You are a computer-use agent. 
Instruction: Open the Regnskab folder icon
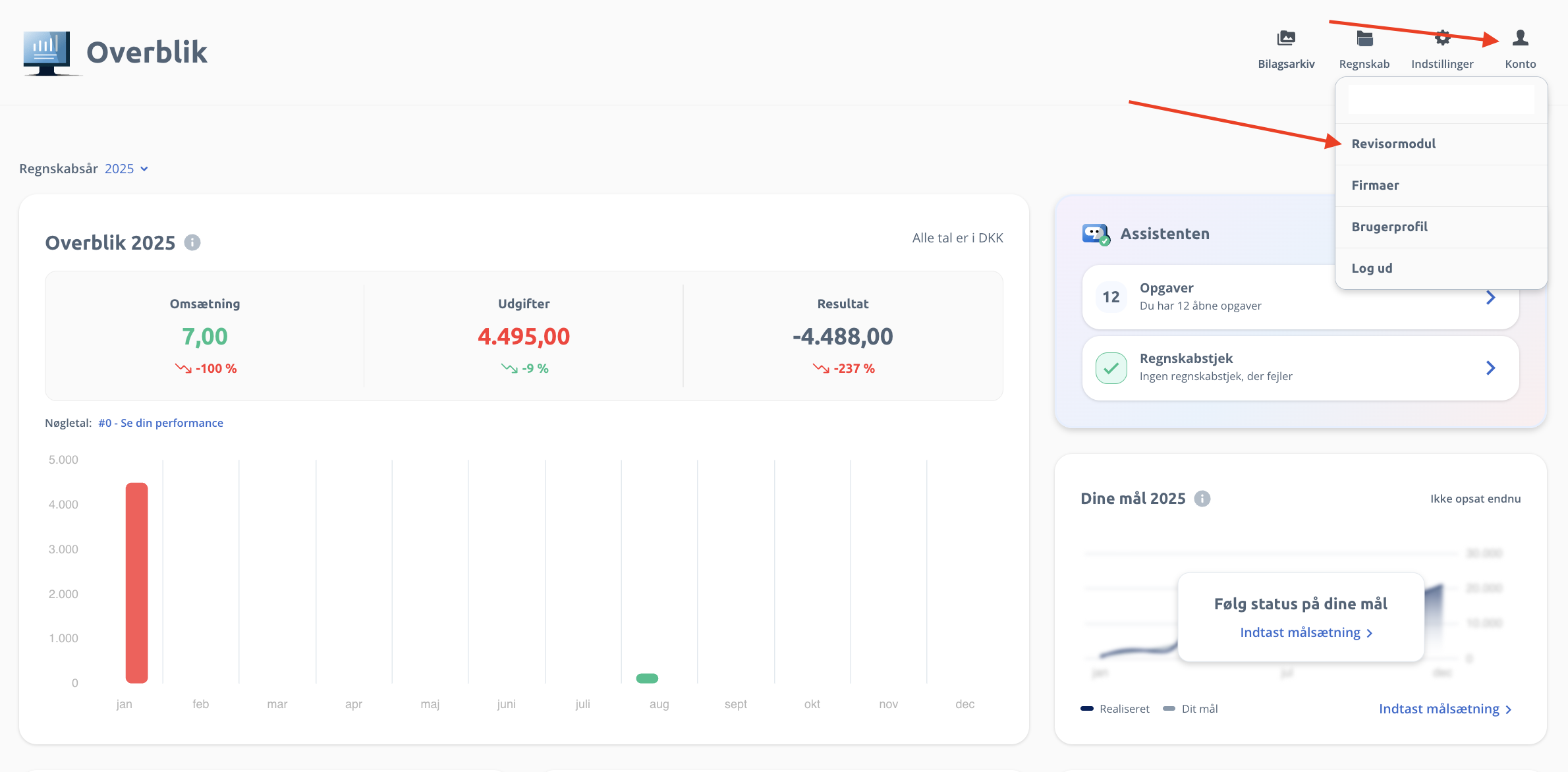(x=1364, y=39)
